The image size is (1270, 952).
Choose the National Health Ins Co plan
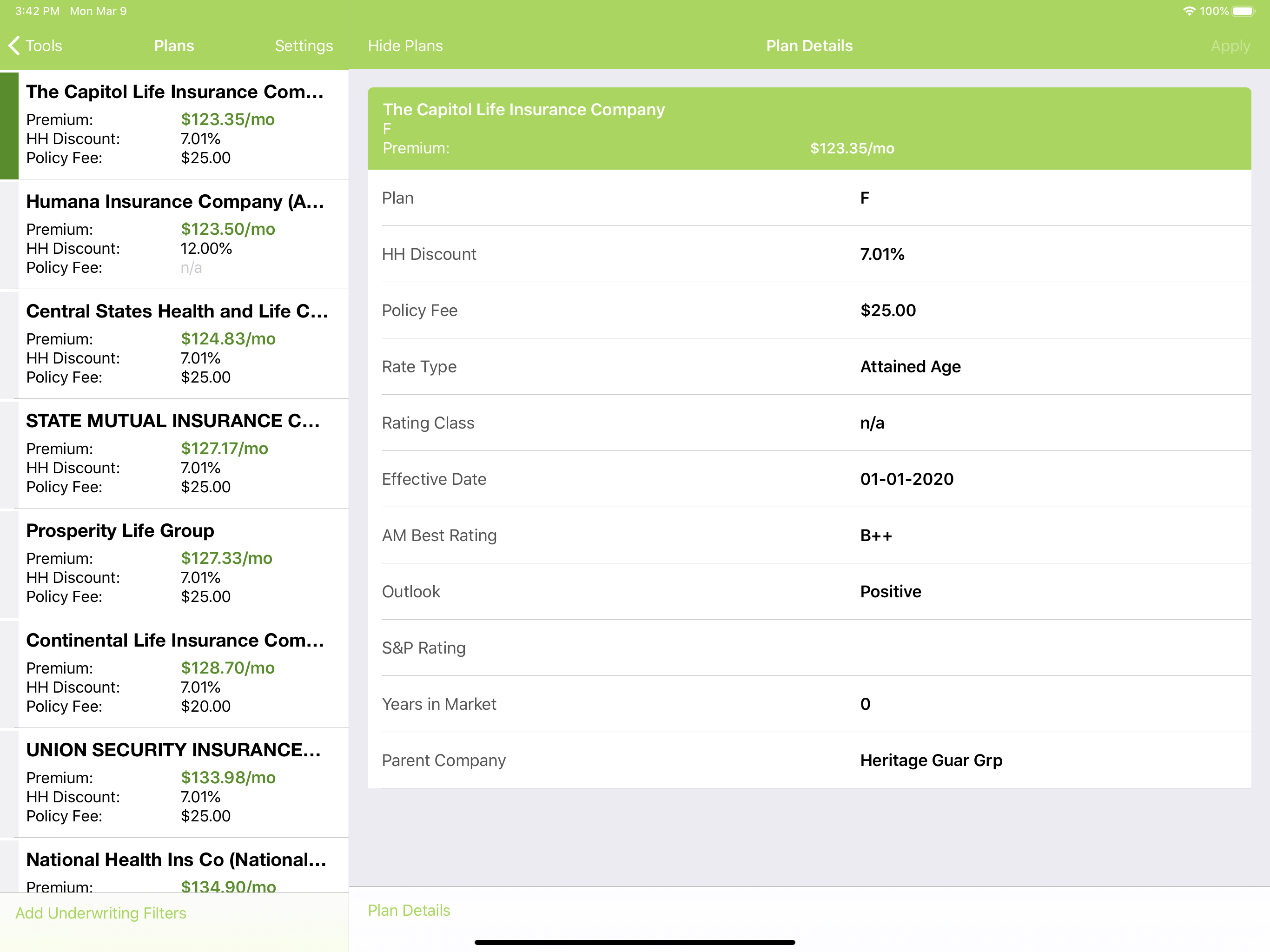(174, 865)
